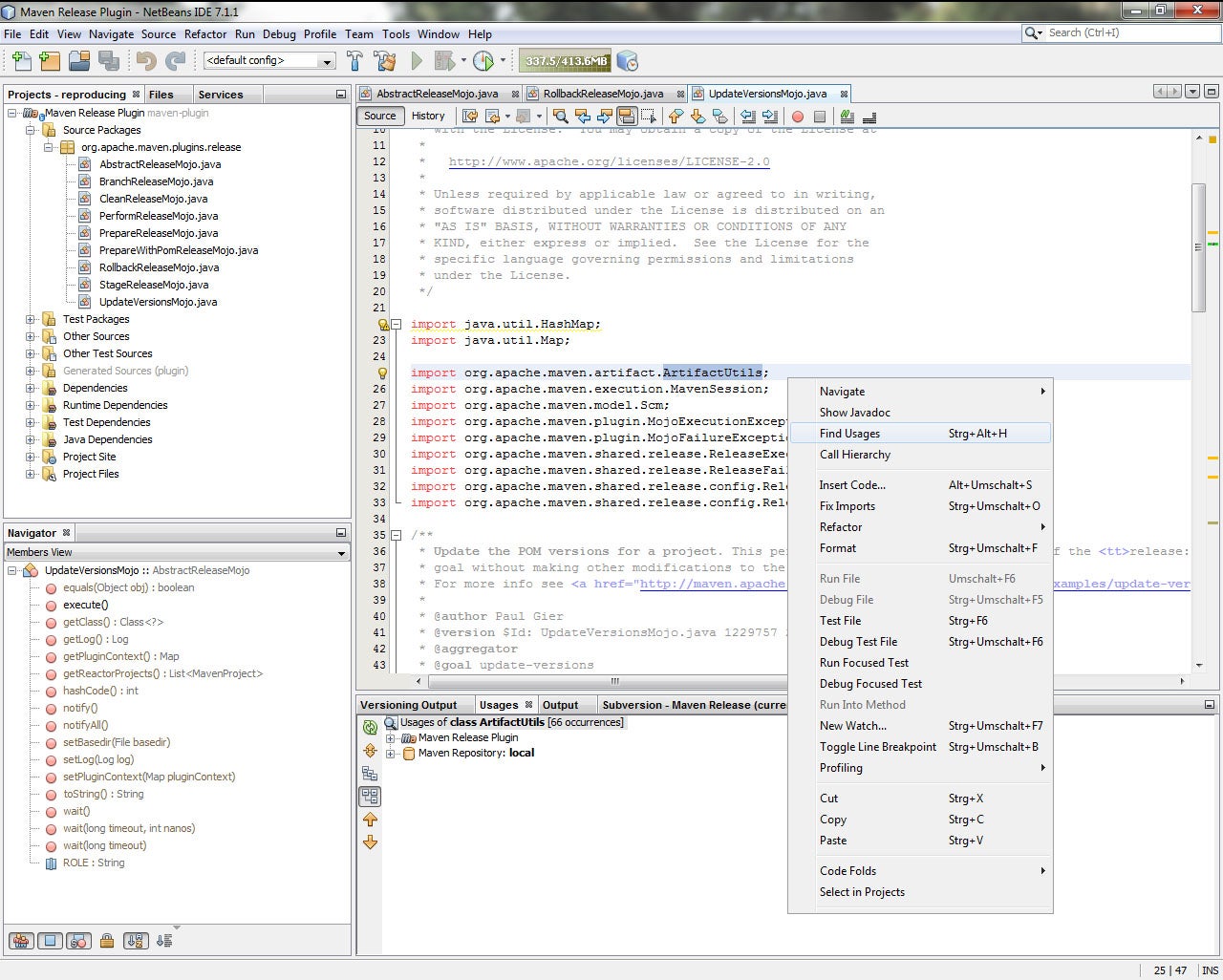Image resolution: width=1223 pixels, height=980 pixels.
Task: Toggle Show Static Members filter in Navigator
Action: pos(79,941)
